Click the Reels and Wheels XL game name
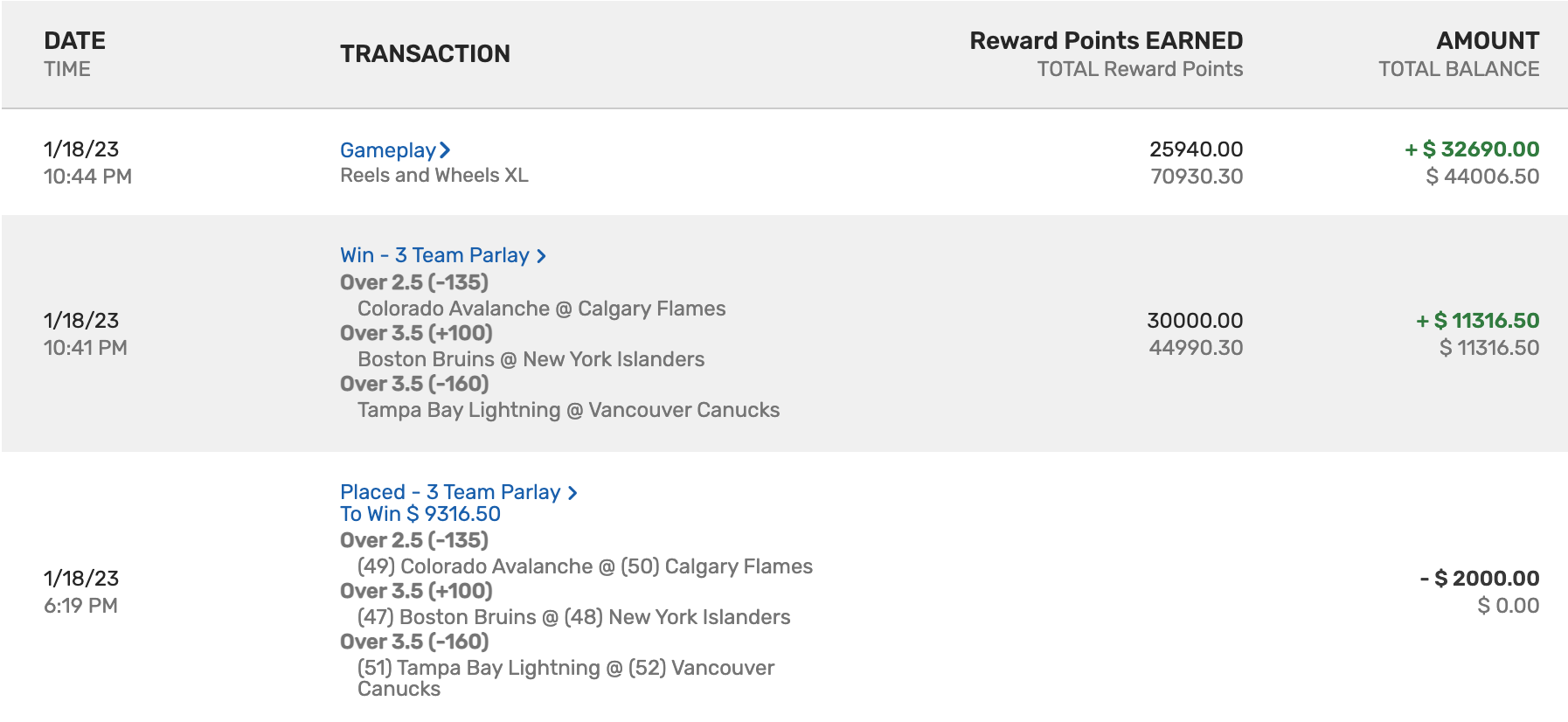Screen dimensions: 1568x722 pyautogui.click(x=434, y=176)
